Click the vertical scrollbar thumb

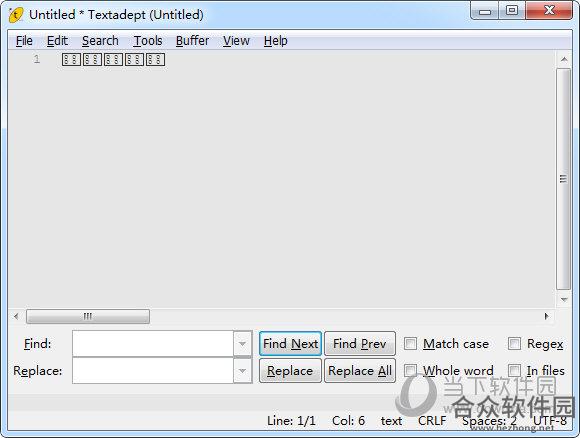(x=564, y=179)
